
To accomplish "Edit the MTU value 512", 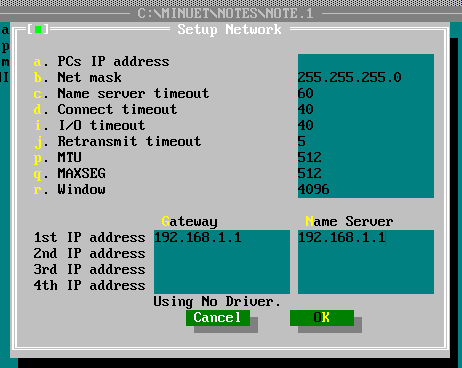I will [x=366, y=158].
